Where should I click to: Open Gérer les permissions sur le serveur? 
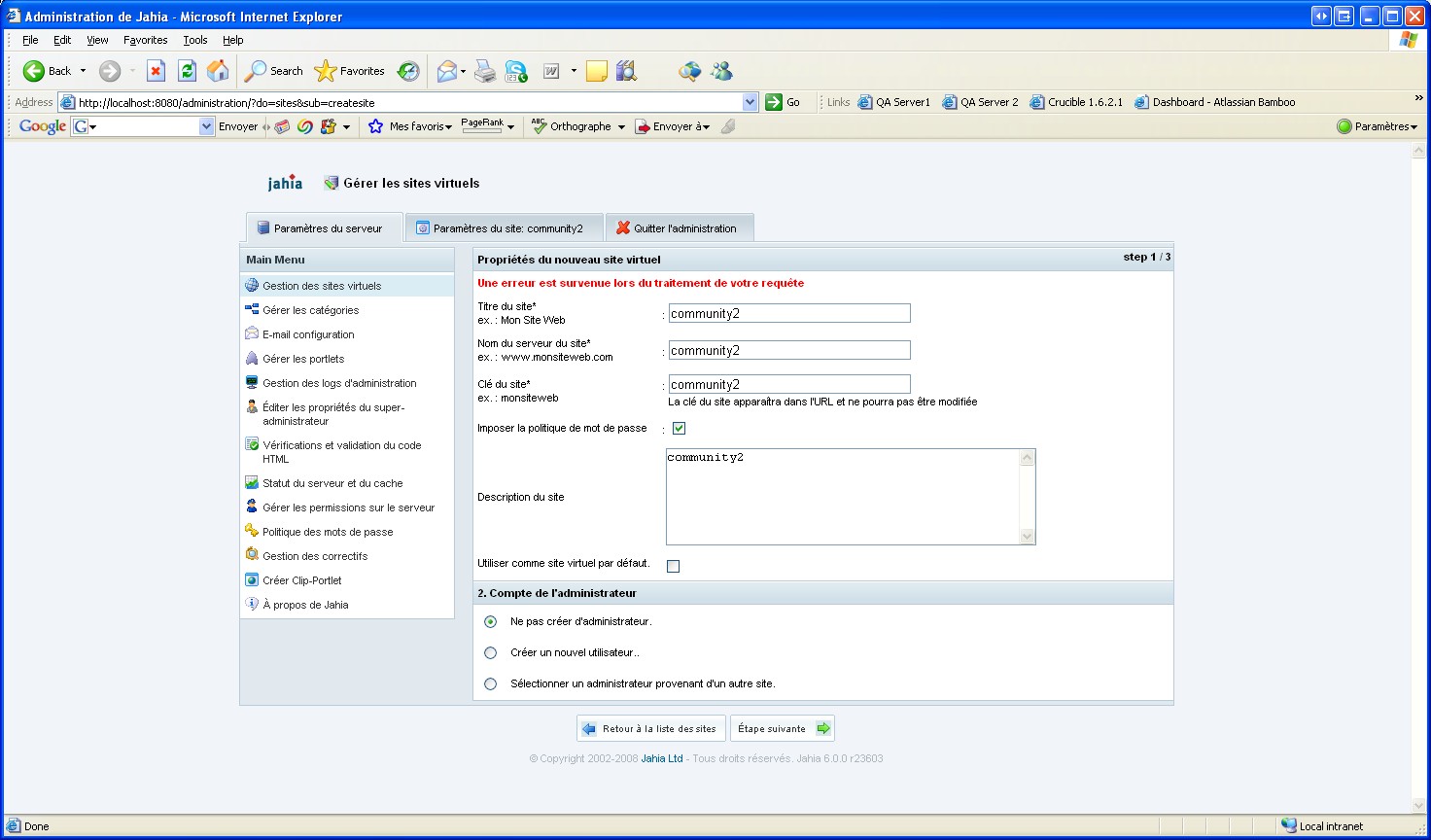tap(348, 507)
